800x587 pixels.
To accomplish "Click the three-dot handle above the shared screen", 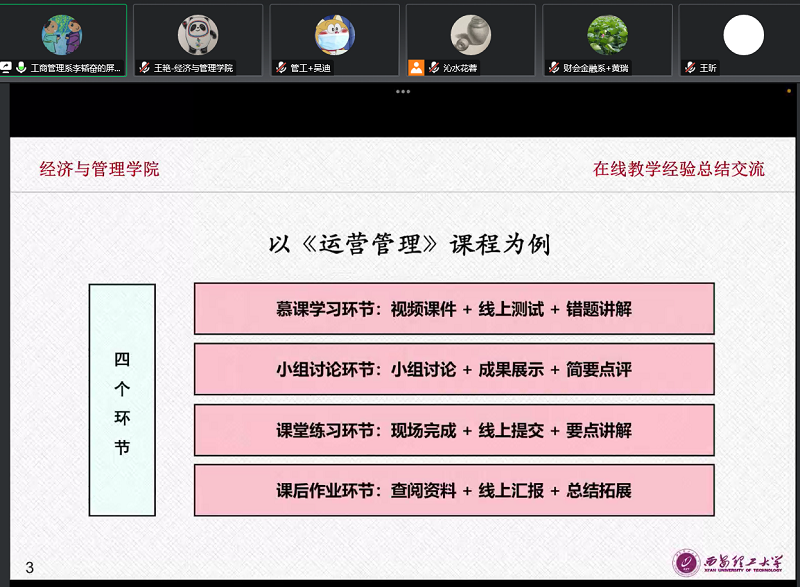I will [x=402, y=91].
